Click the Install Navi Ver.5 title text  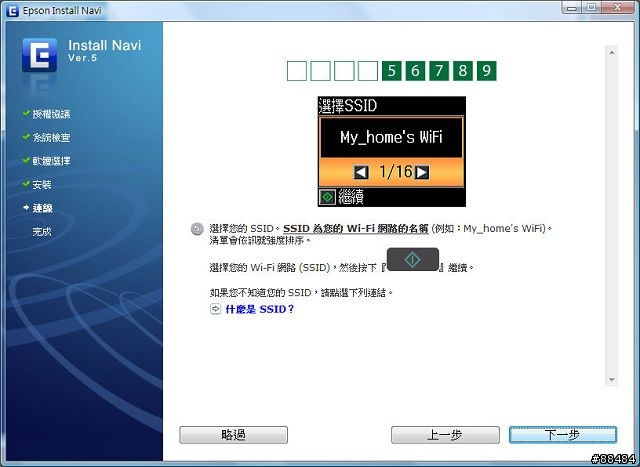(104, 50)
